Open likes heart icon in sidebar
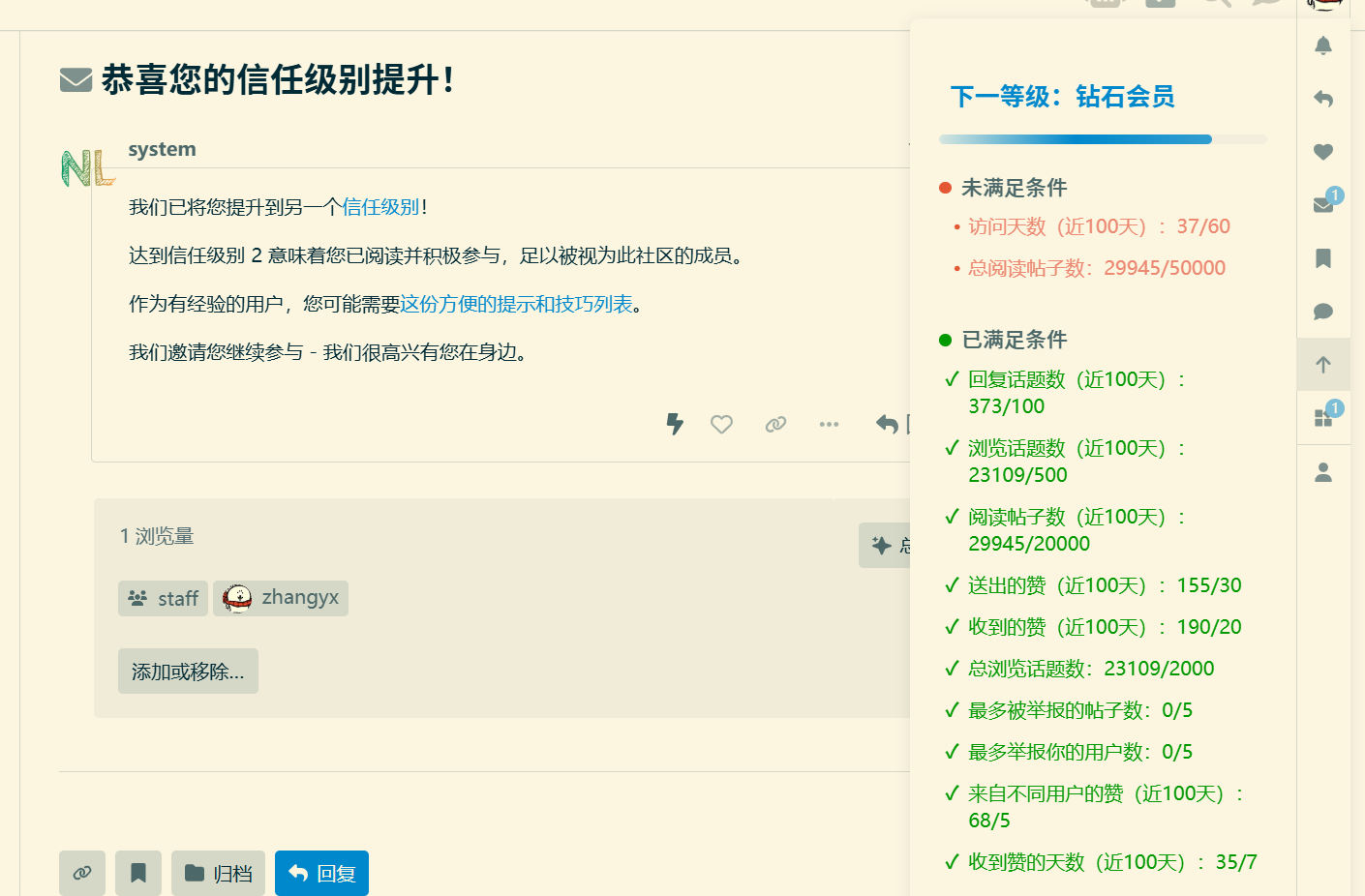This screenshot has height=896, width=1365. click(x=1323, y=152)
